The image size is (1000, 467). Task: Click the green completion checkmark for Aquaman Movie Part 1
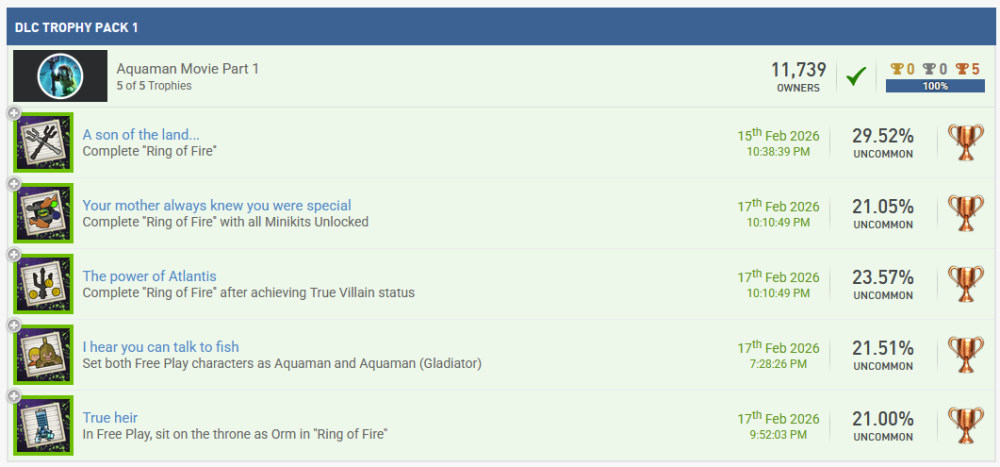point(855,76)
